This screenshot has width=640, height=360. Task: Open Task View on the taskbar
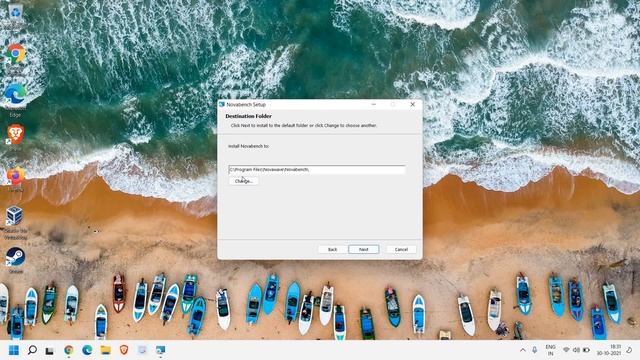click(x=49, y=351)
